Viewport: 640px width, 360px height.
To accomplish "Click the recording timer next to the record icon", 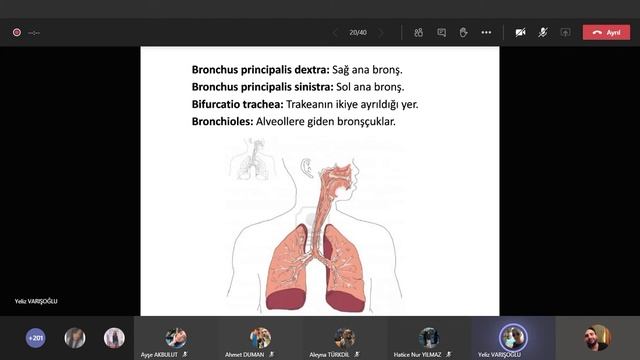I will (34, 33).
